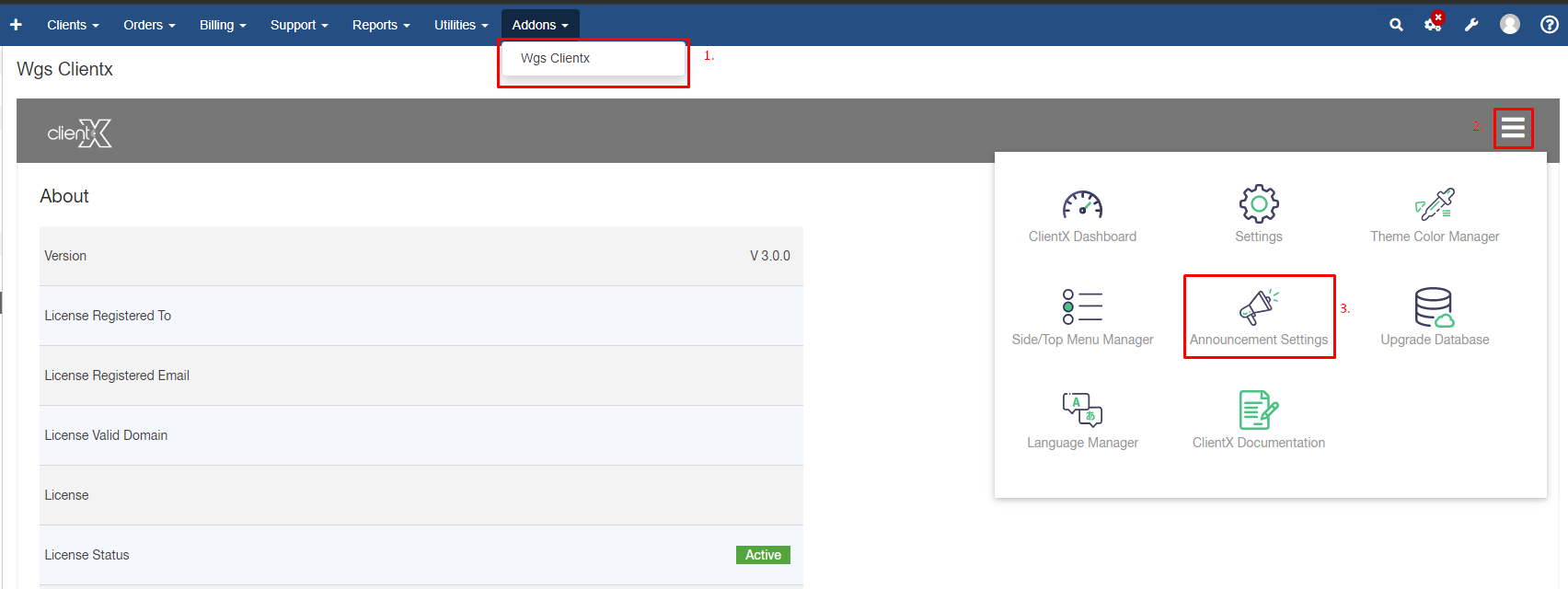
Task: Select Wgs Clientx from Addons menu
Action: 556,58
